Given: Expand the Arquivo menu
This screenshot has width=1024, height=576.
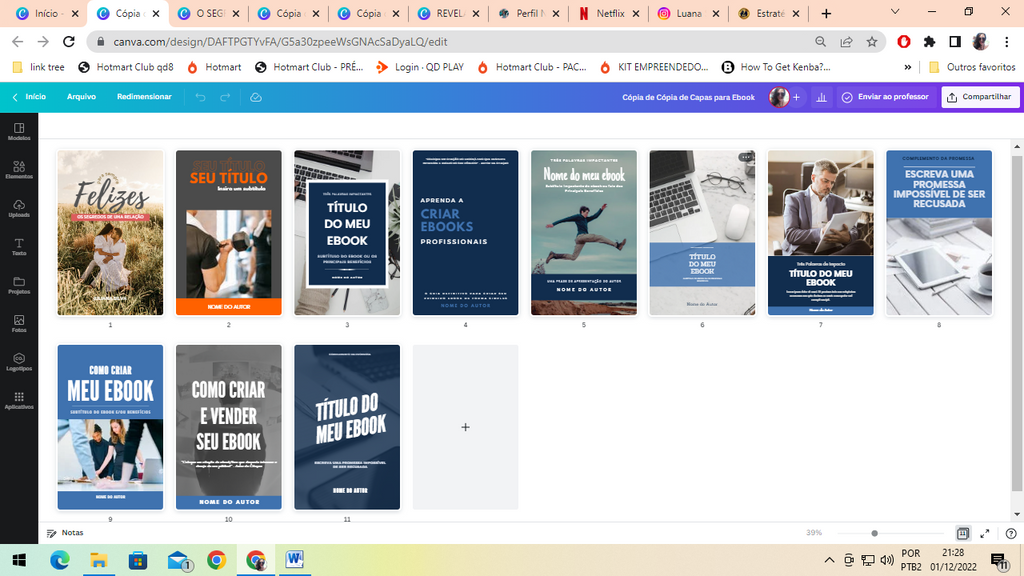Looking at the screenshot, I should click(81, 97).
